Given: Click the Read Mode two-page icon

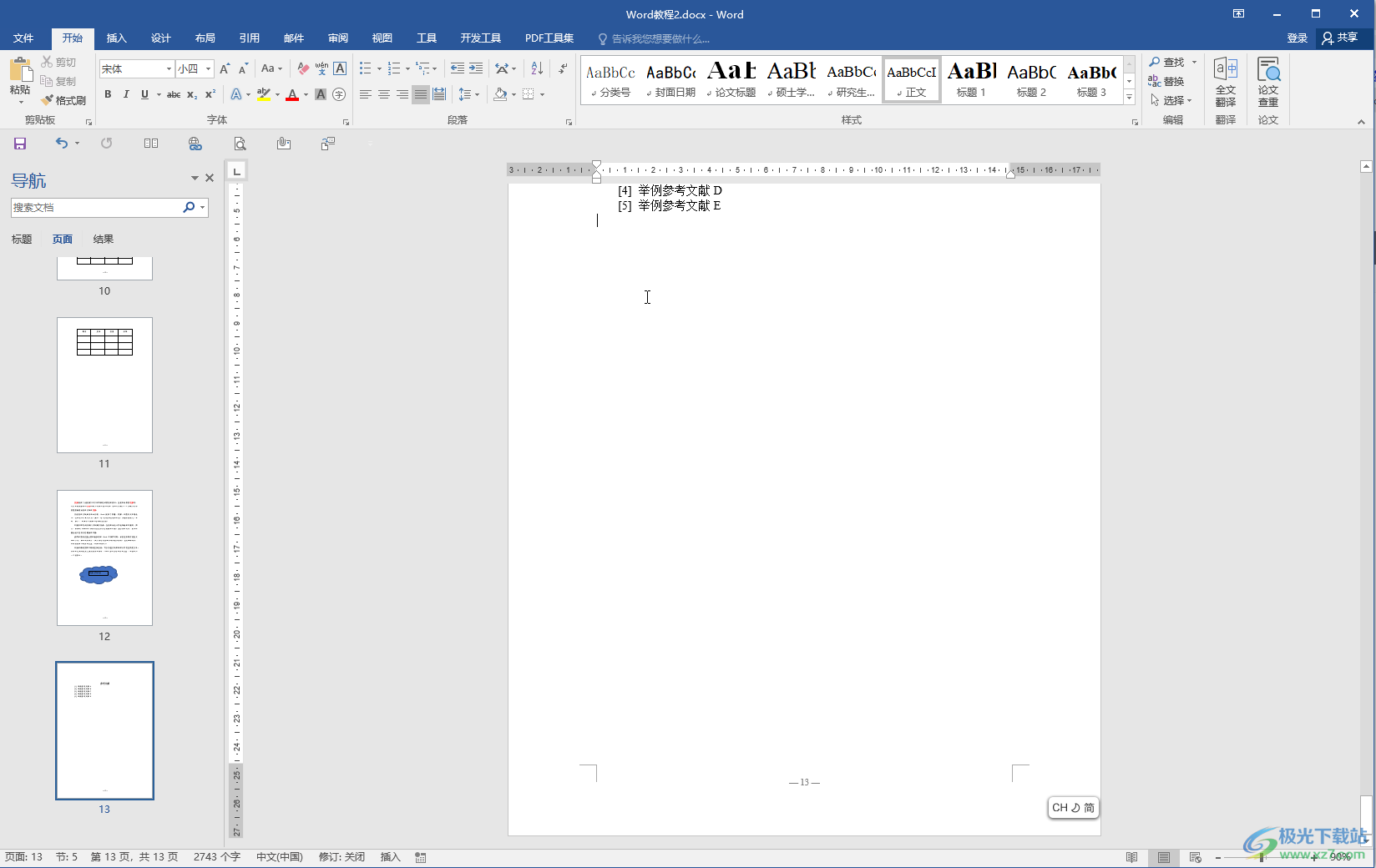Looking at the screenshot, I should (x=151, y=144).
